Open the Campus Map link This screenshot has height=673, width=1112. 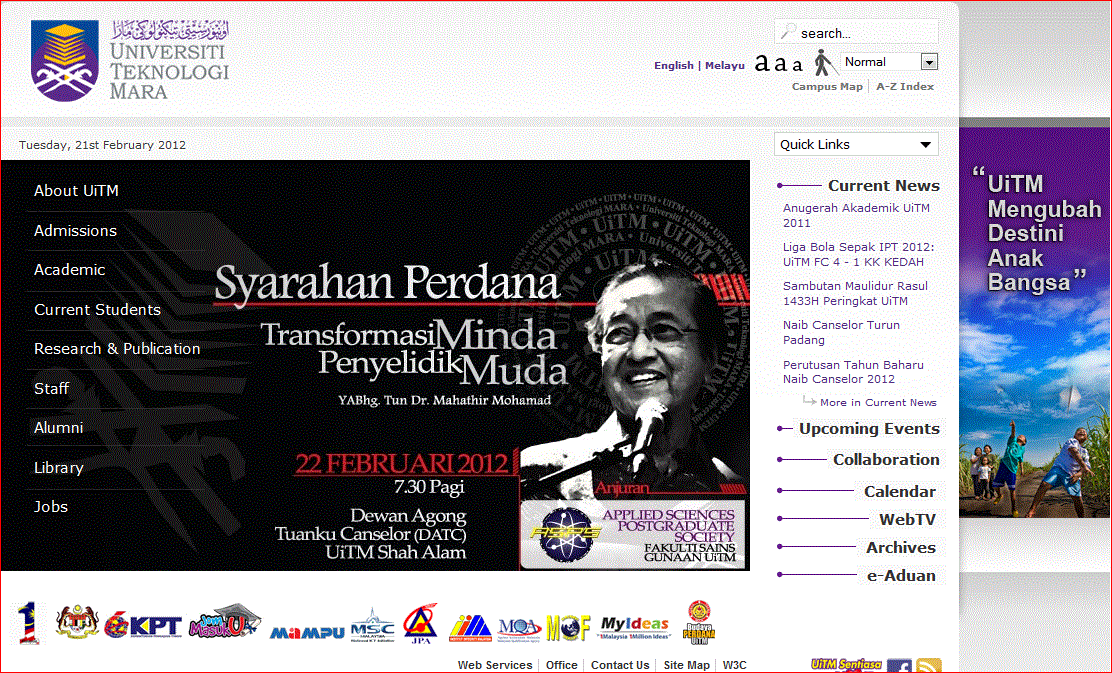pyautogui.click(x=827, y=87)
